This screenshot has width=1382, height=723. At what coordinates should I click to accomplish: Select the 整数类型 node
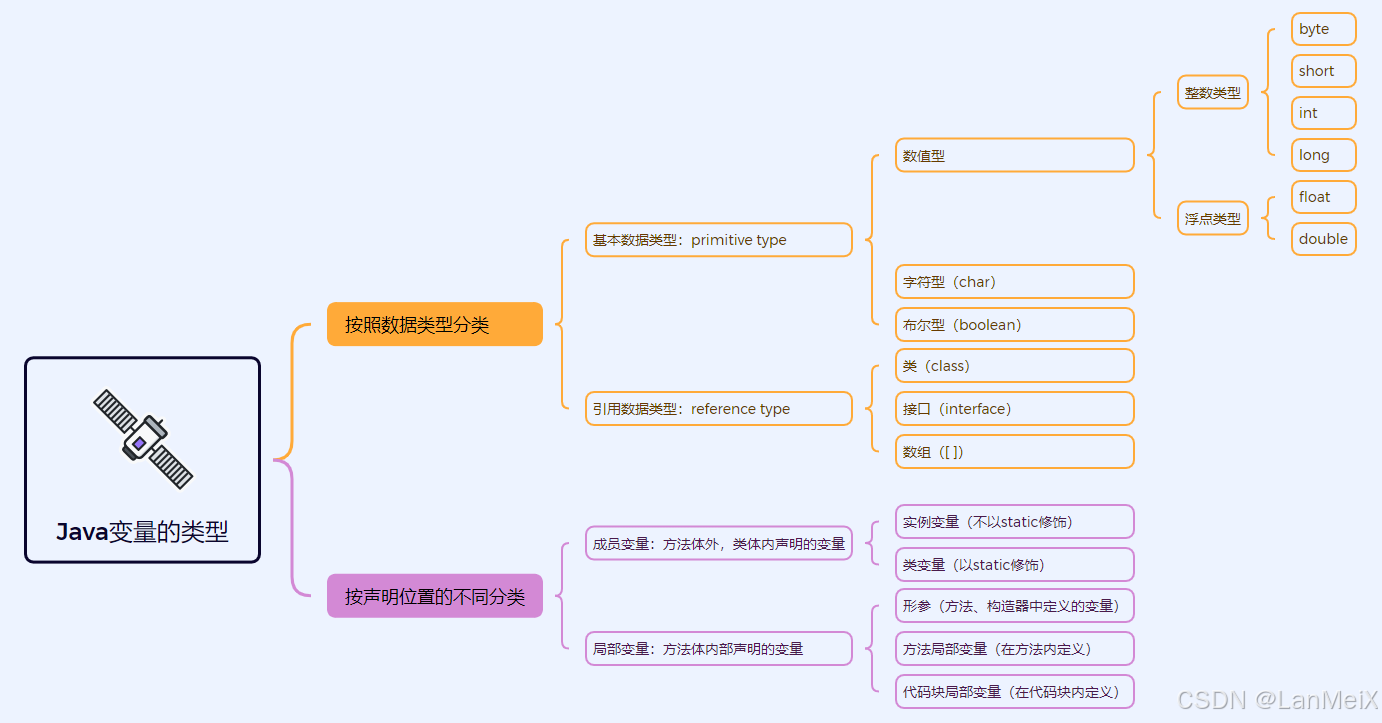(1212, 92)
